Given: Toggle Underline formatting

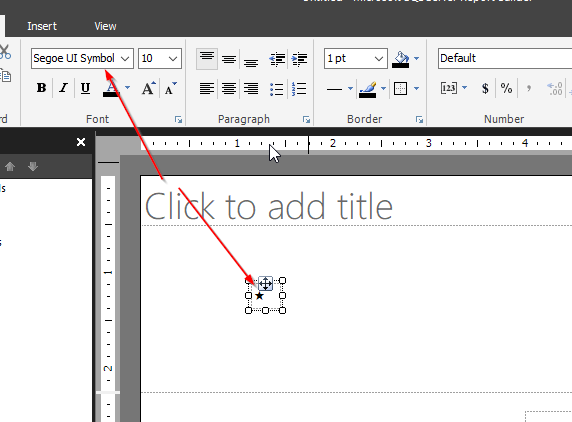Looking at the screenshot, I should (85, 88).
